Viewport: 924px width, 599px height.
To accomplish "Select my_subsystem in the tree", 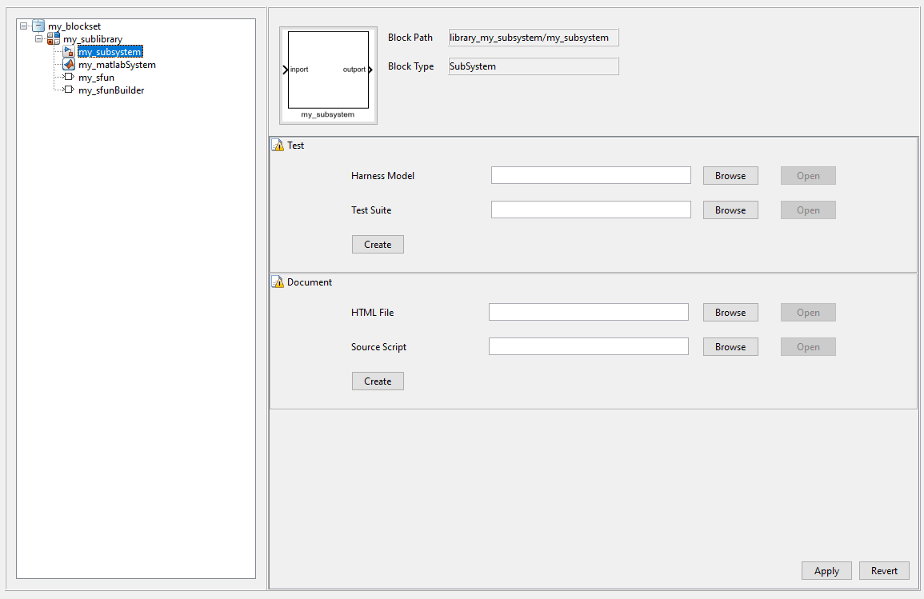I will pos(110,52).
